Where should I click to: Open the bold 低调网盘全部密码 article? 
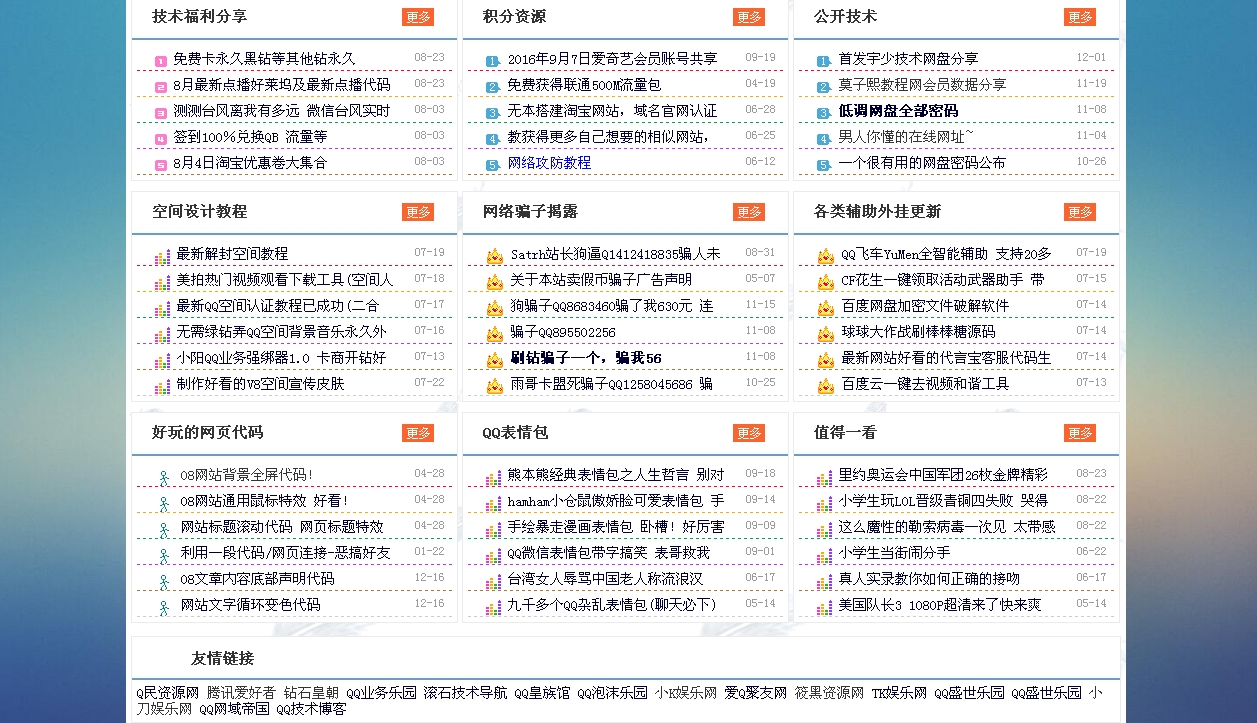[898, 111]
